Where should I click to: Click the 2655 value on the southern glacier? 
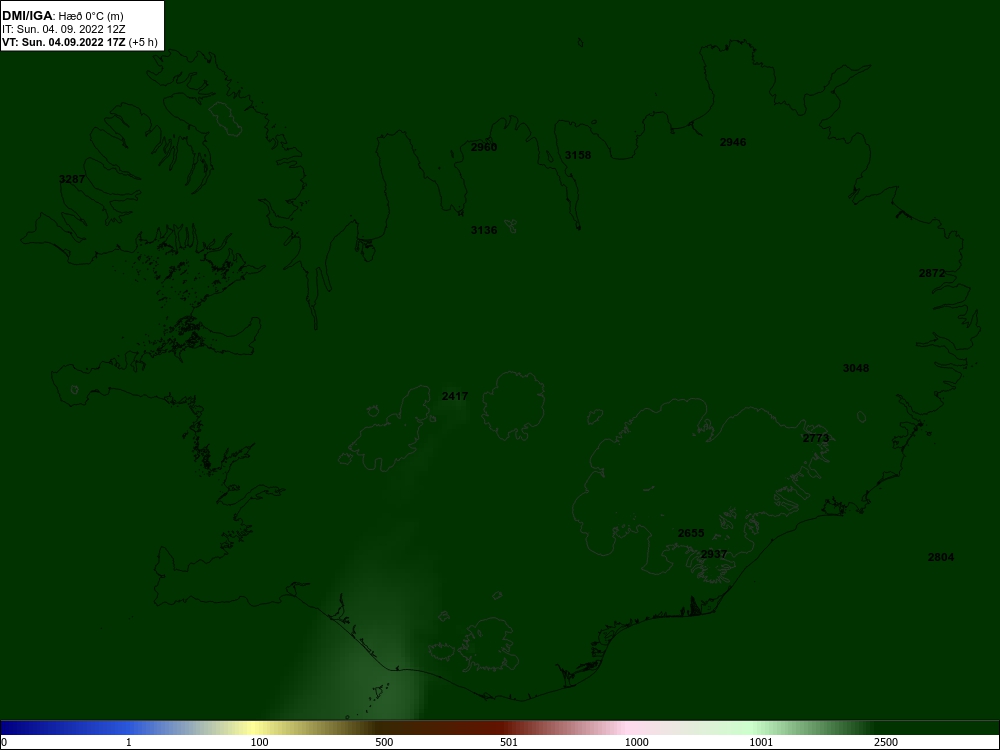point(691,533)
